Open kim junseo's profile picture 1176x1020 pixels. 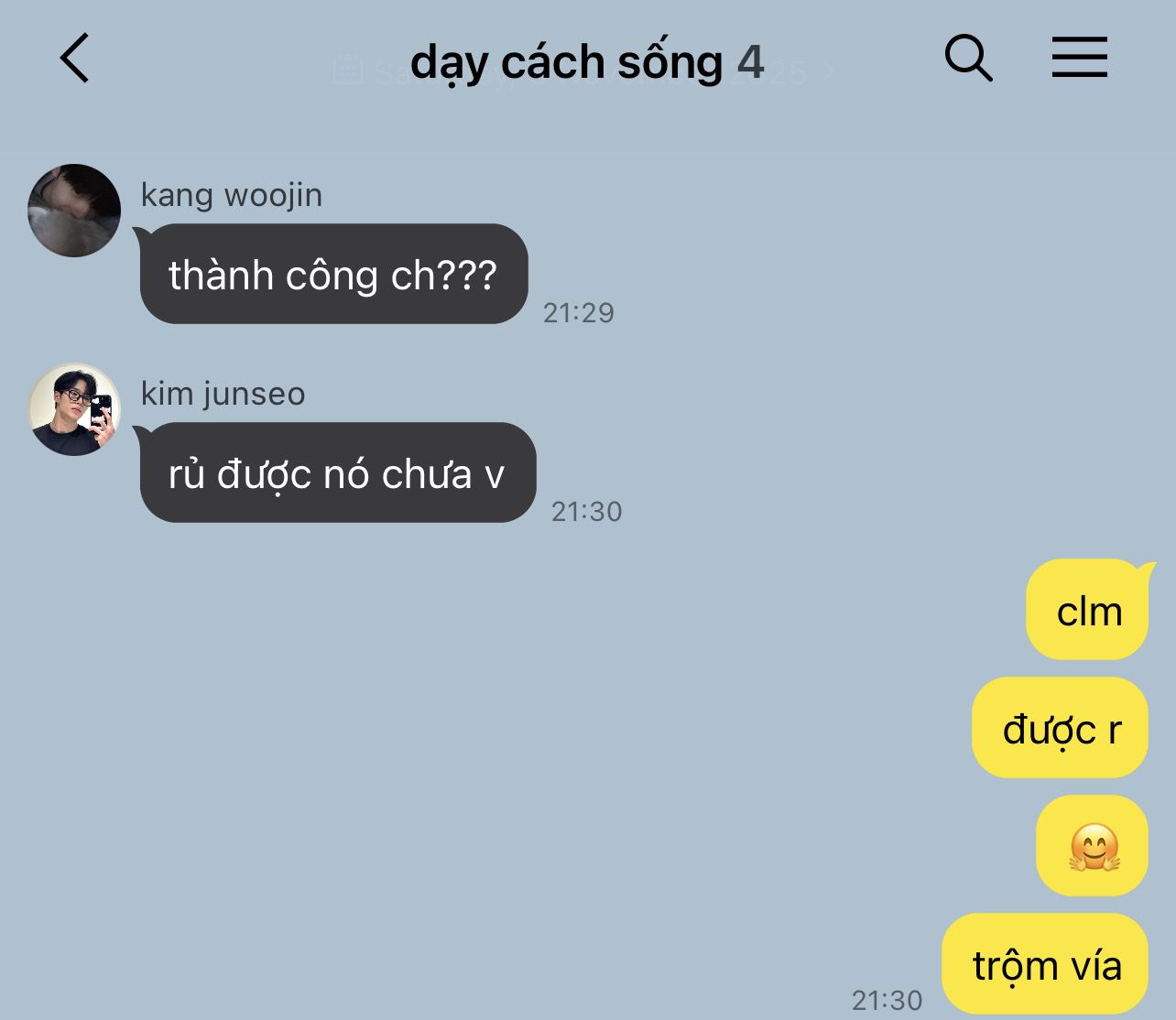[x=74, y=409]
